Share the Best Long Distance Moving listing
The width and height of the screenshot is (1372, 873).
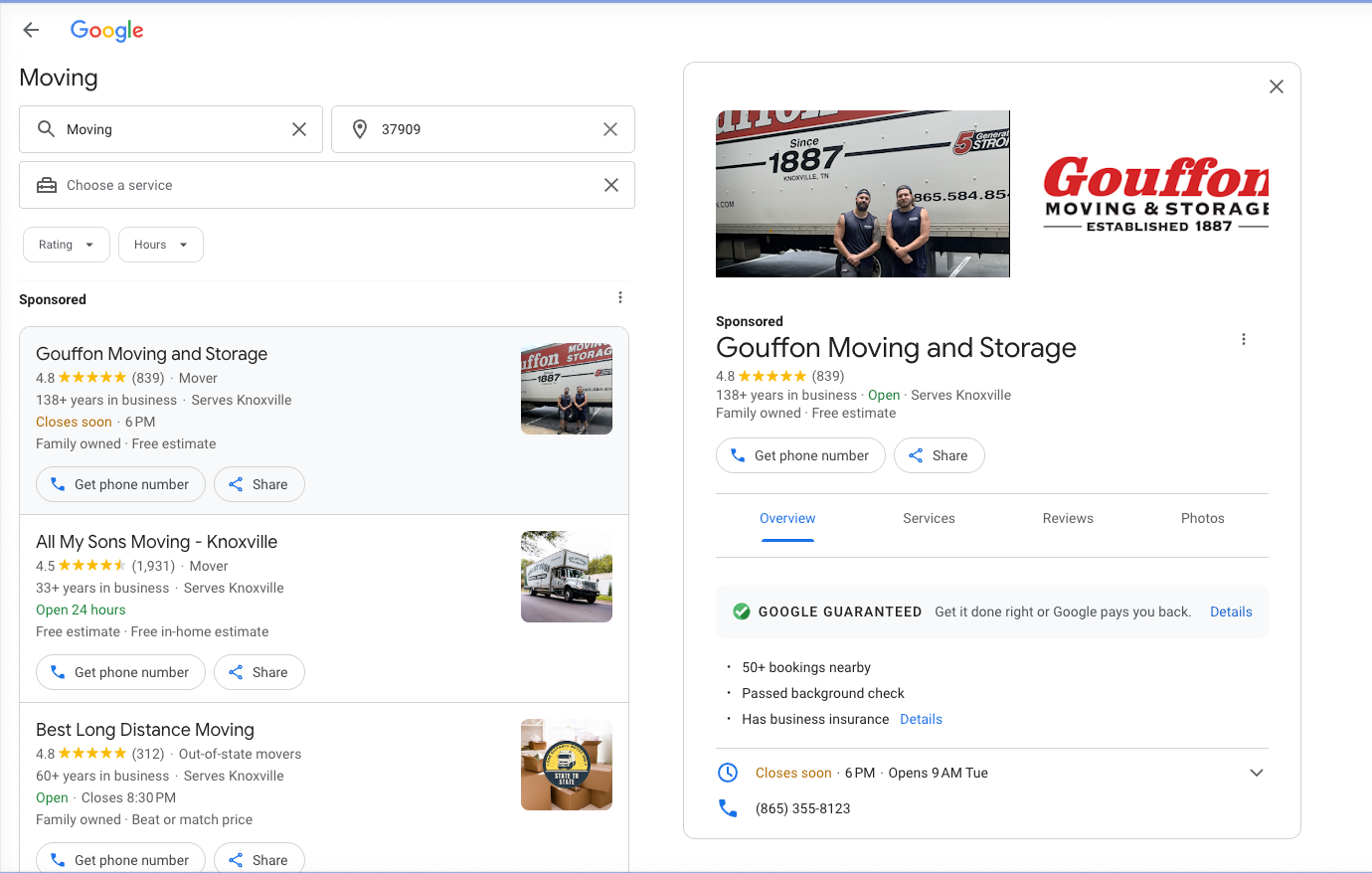pyautogui.click(x=259, y=859)
